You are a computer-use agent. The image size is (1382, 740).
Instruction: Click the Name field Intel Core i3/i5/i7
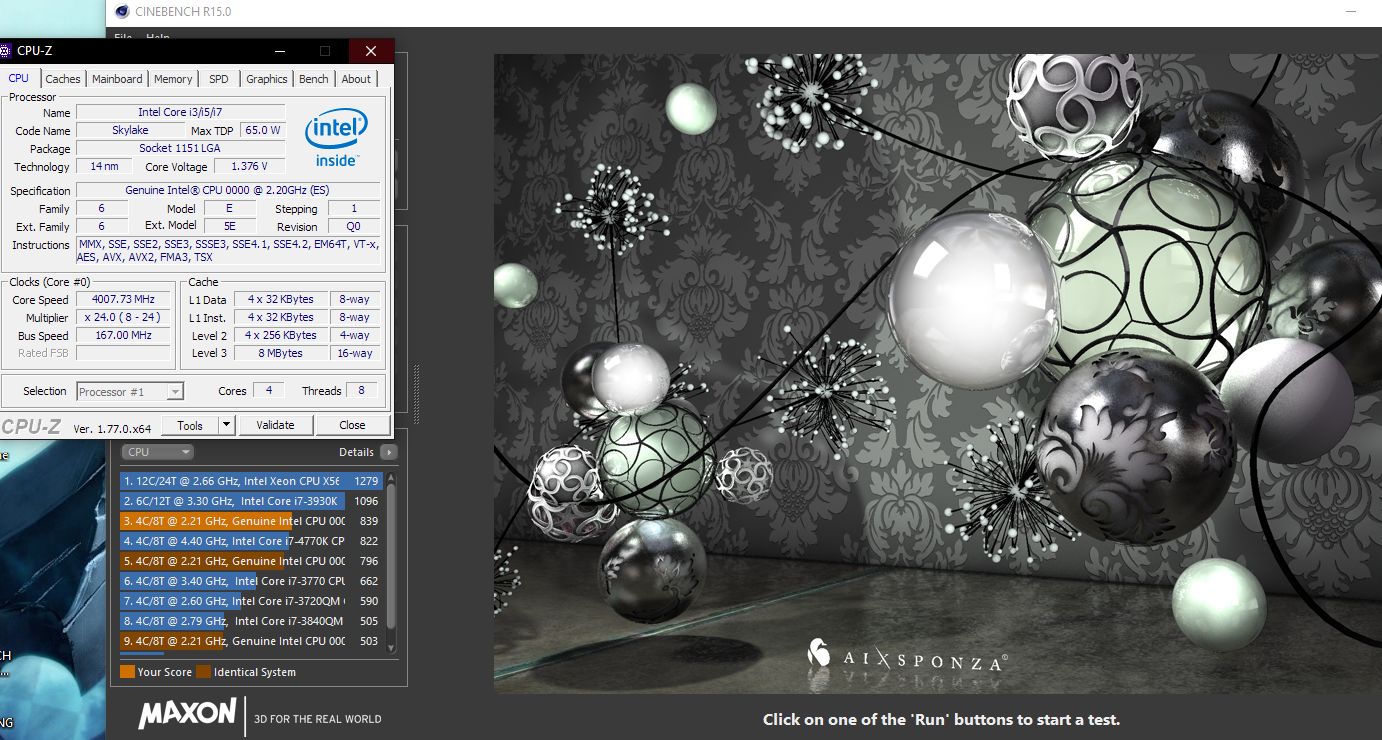(180, 113)
